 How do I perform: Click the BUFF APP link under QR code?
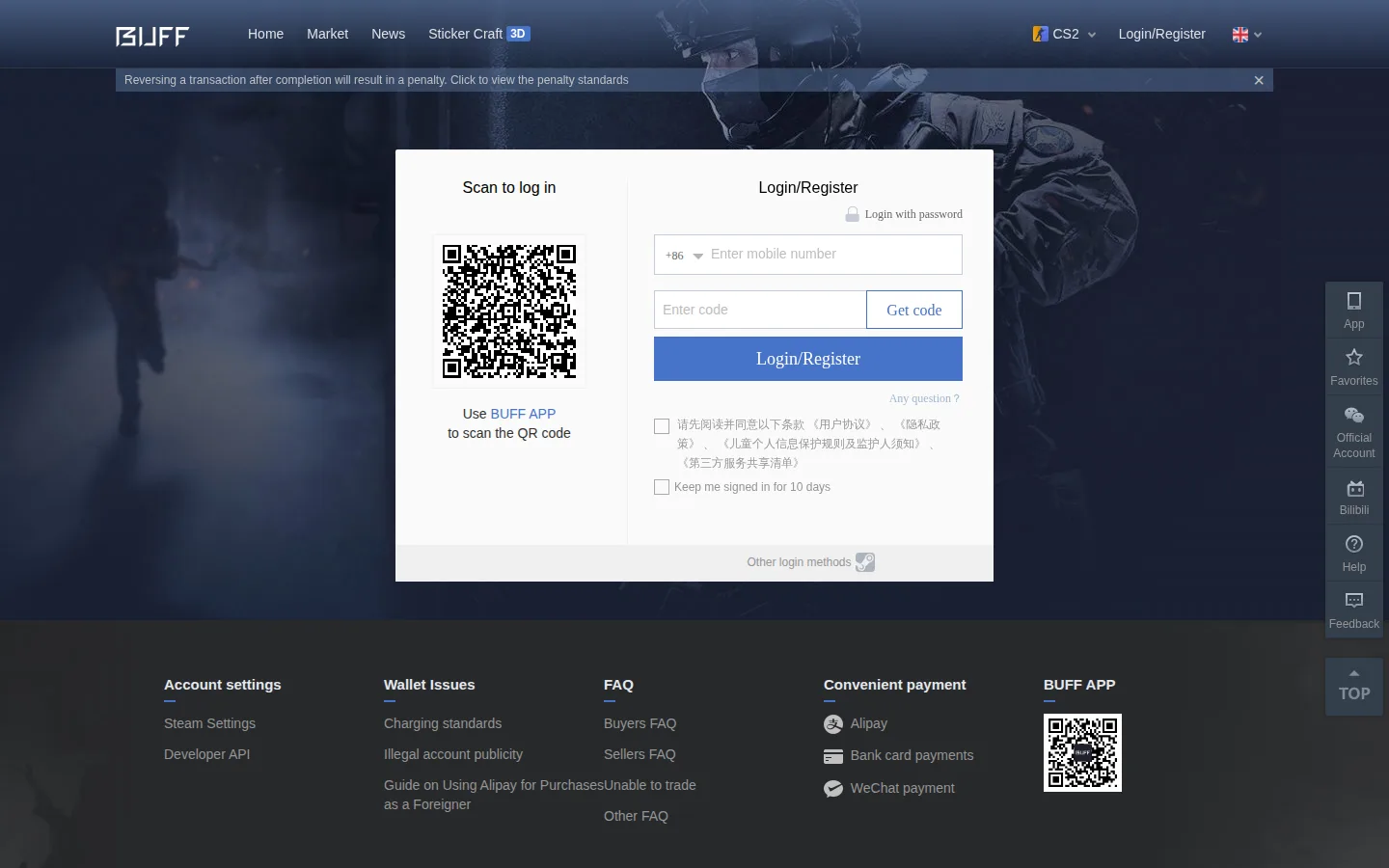[523, 414]
